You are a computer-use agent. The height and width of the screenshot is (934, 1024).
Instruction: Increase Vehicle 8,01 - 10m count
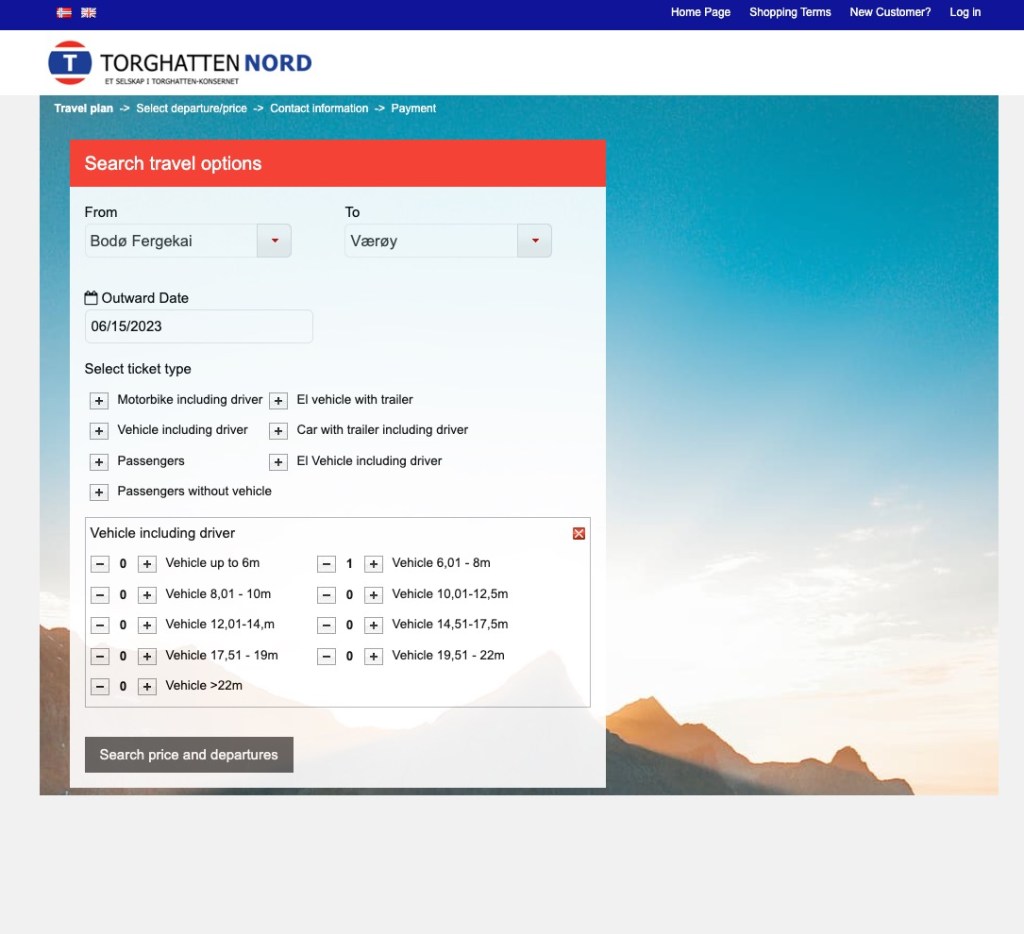pos(147,595)
